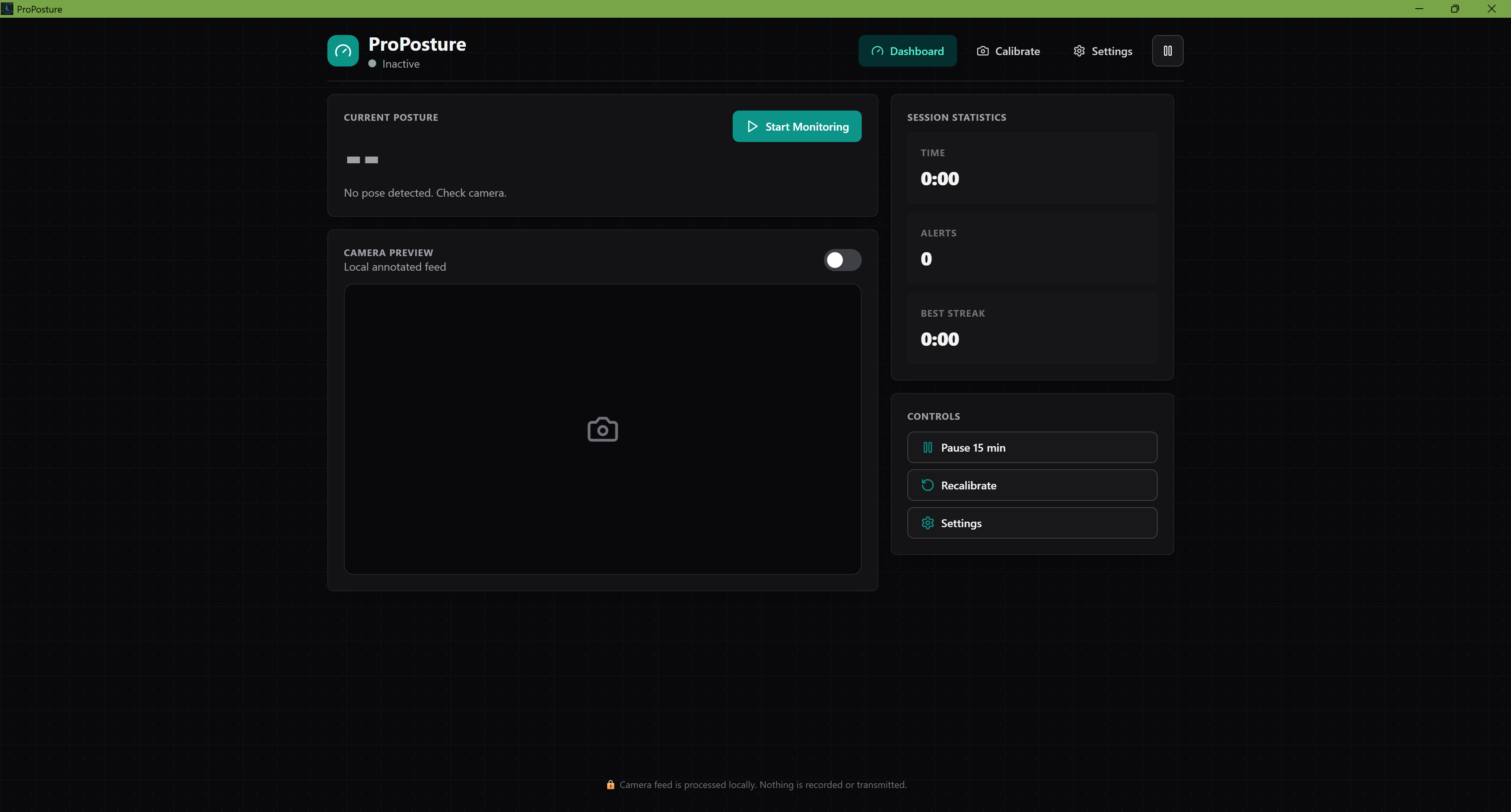Screen dimensions: 1511x812
Task: Click the CONTROLS heading
Action: coord(934,416)
